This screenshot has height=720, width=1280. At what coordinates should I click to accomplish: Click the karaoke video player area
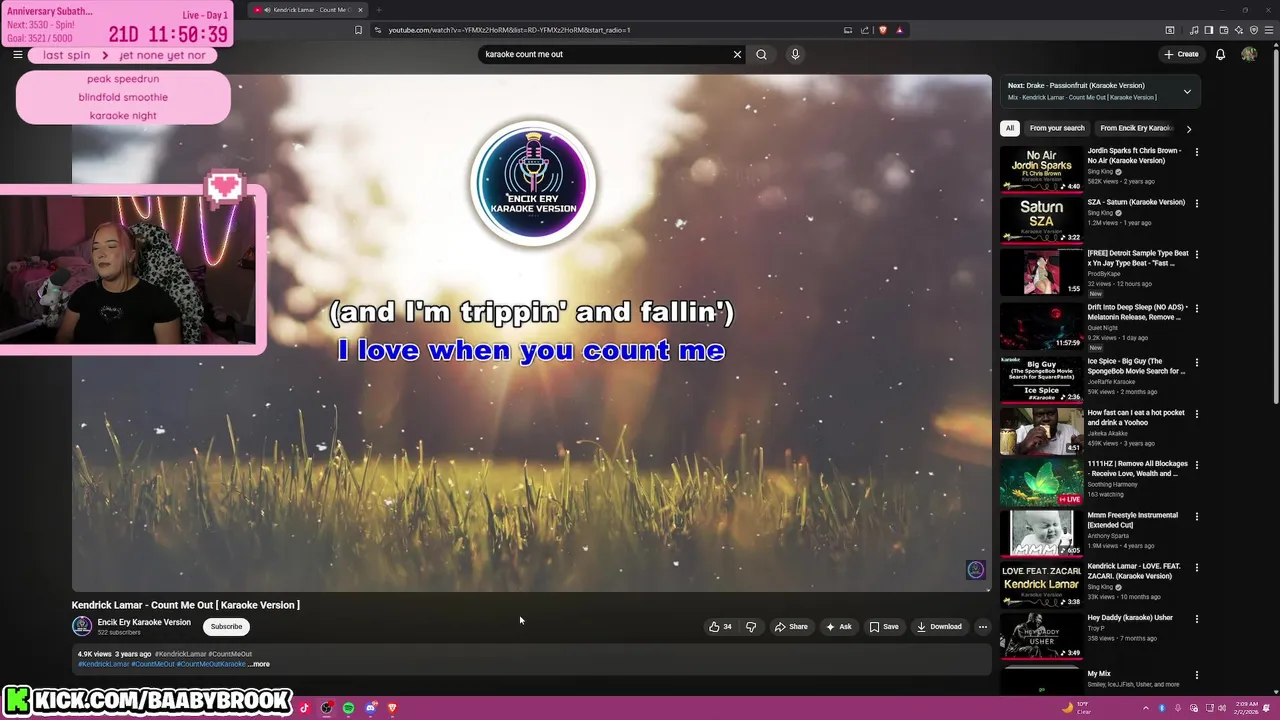(x=531, y=333)
